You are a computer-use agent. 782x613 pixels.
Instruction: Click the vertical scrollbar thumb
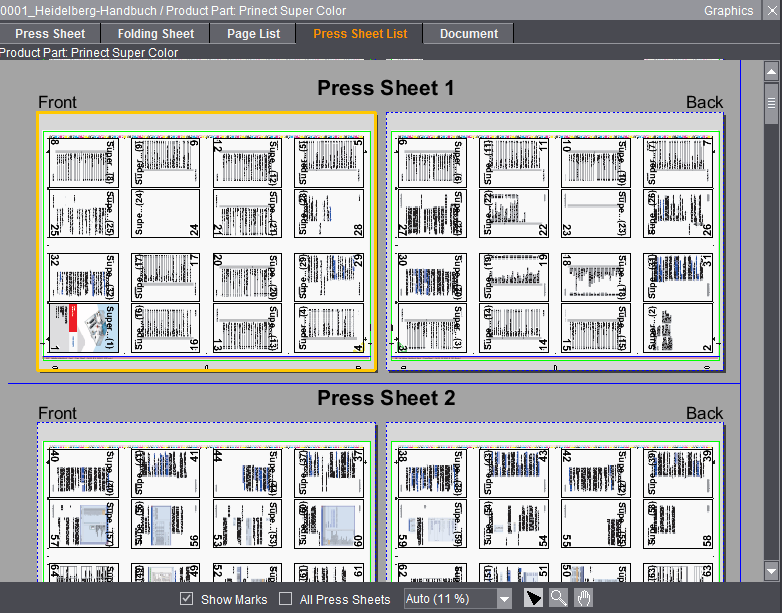pyautogui.click(x=771, y=103)
